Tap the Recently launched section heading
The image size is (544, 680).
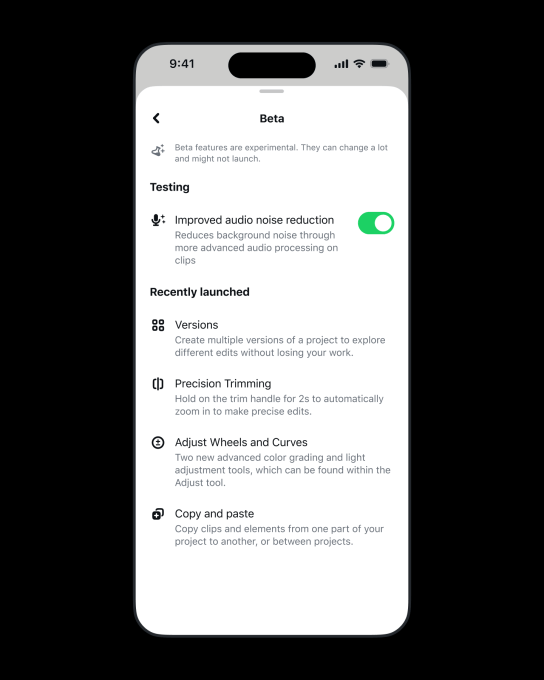pyautogui.click(x=200, y=292)
